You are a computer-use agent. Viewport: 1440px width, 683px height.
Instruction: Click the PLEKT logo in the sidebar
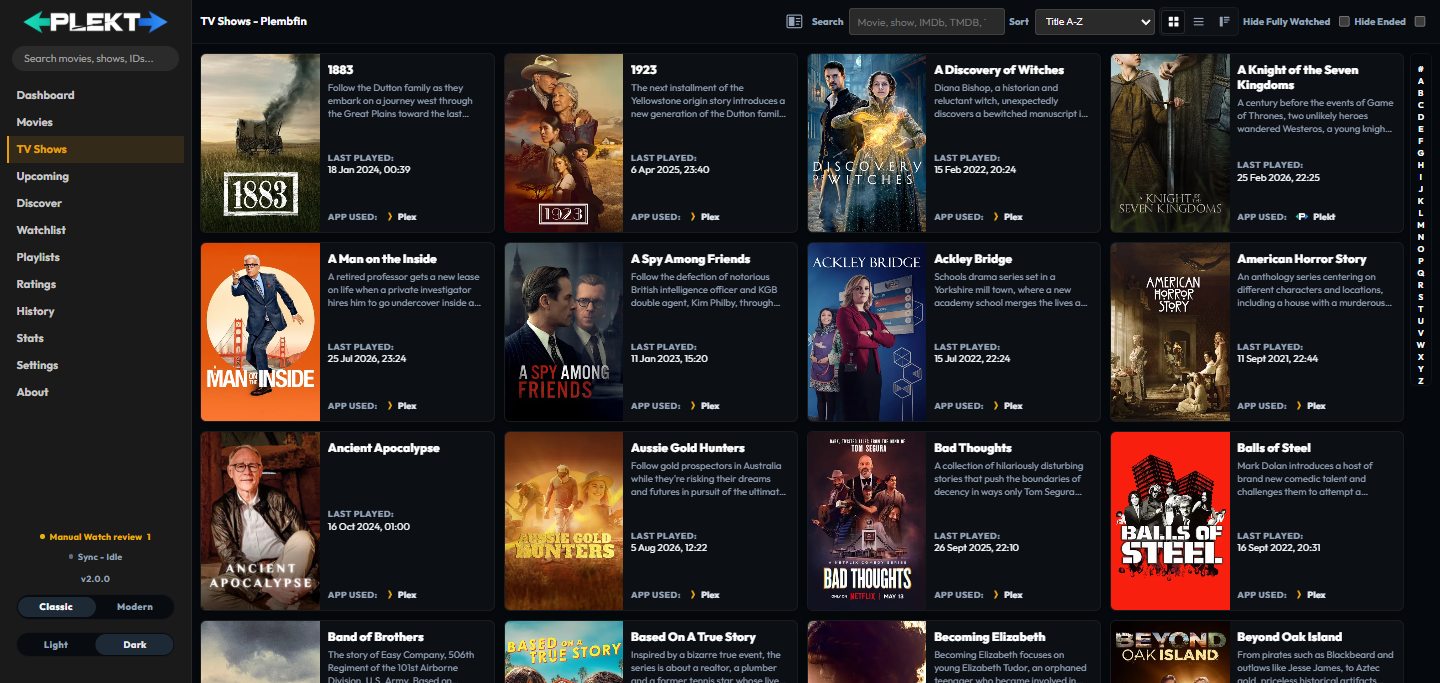tap(95, 21)
